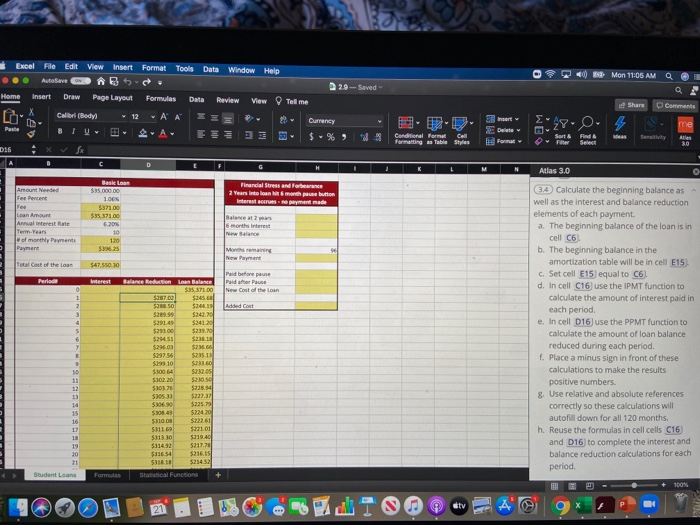Click the Align Left icon
The image size is (700, 525).
coord(201,134)
